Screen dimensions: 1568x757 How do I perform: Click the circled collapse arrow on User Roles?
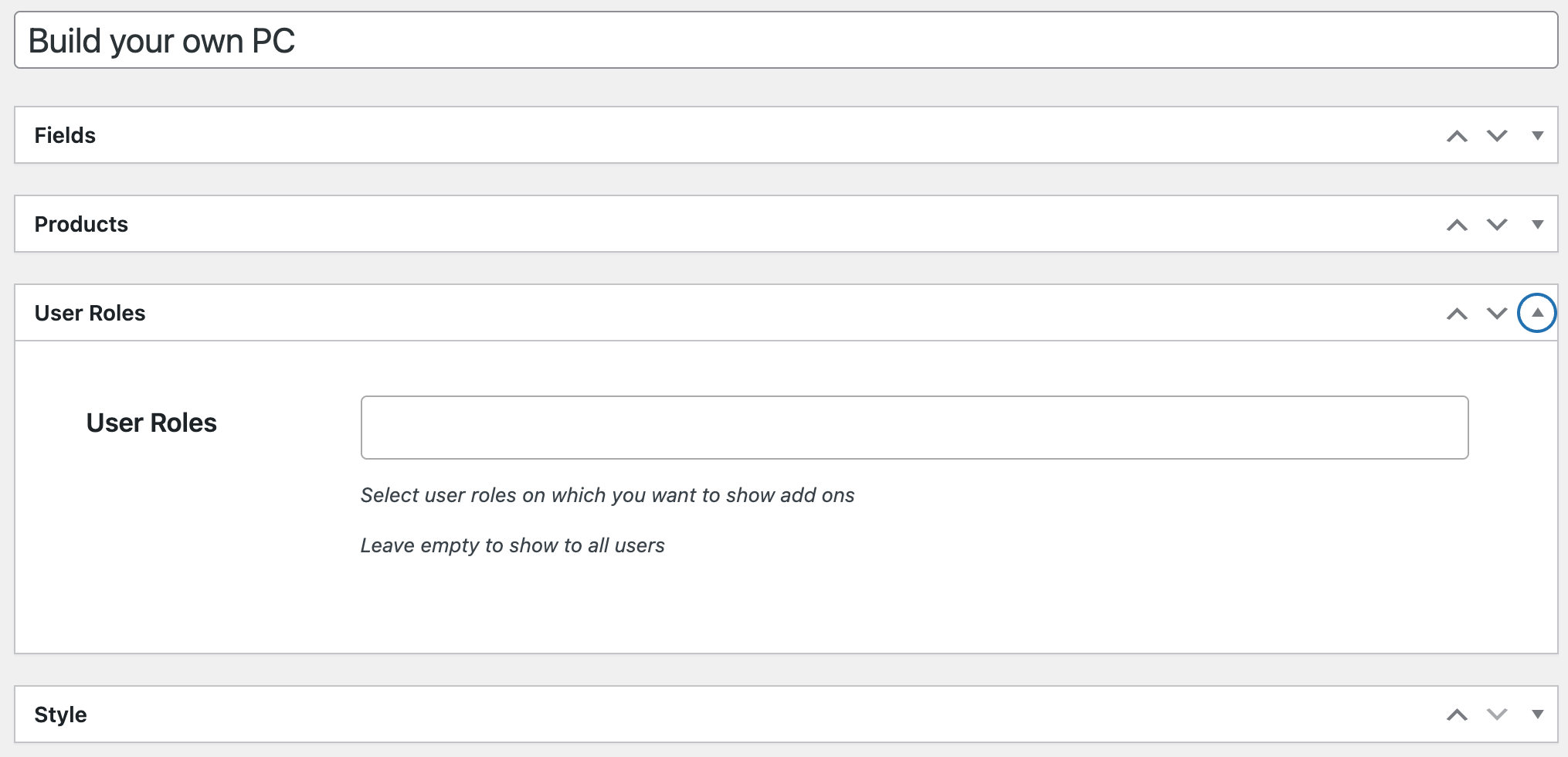[1537, 313]
